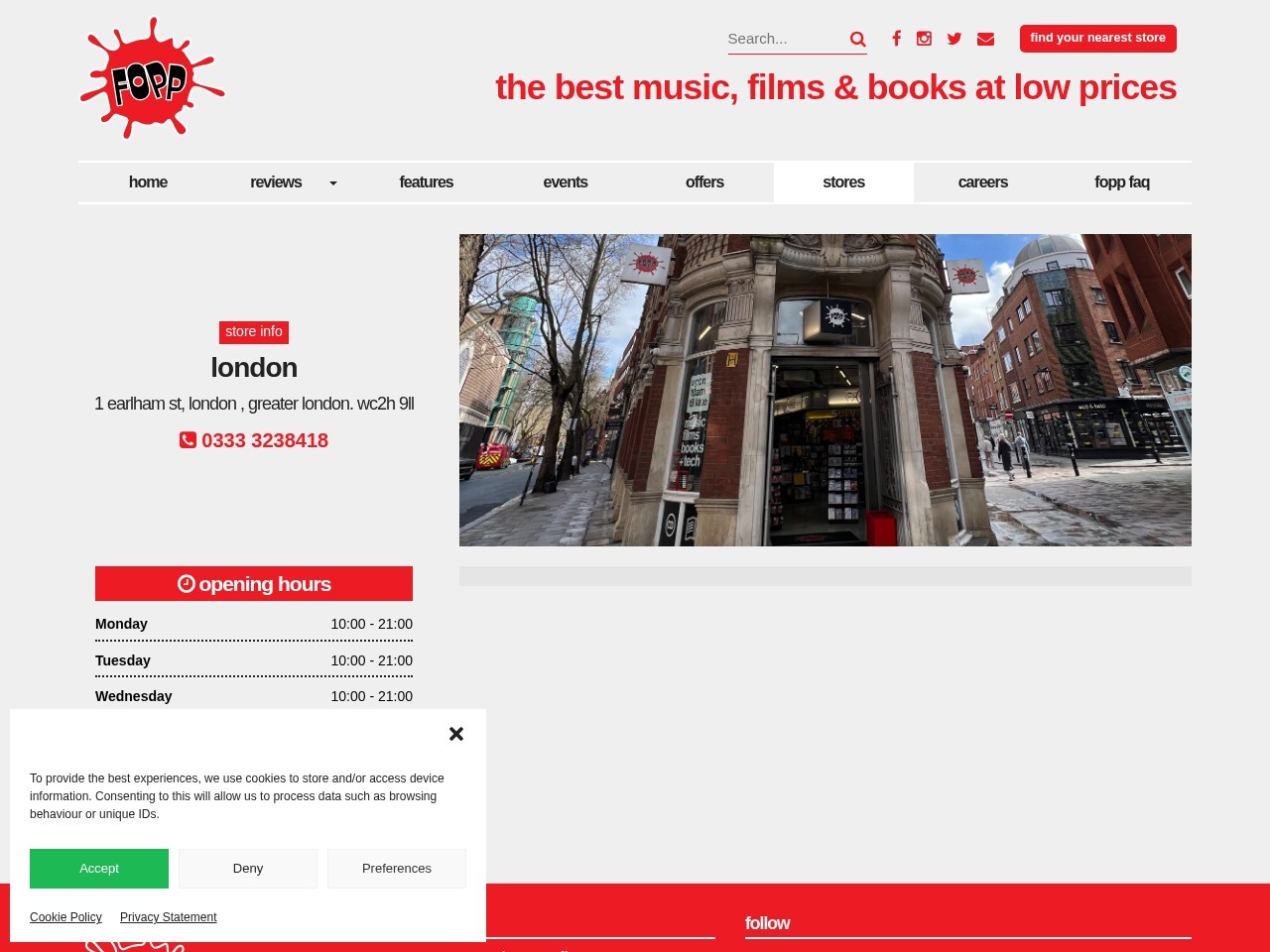Accept the cookie consent
This screenshot has width=1270, height=952.
pos(99,868)
